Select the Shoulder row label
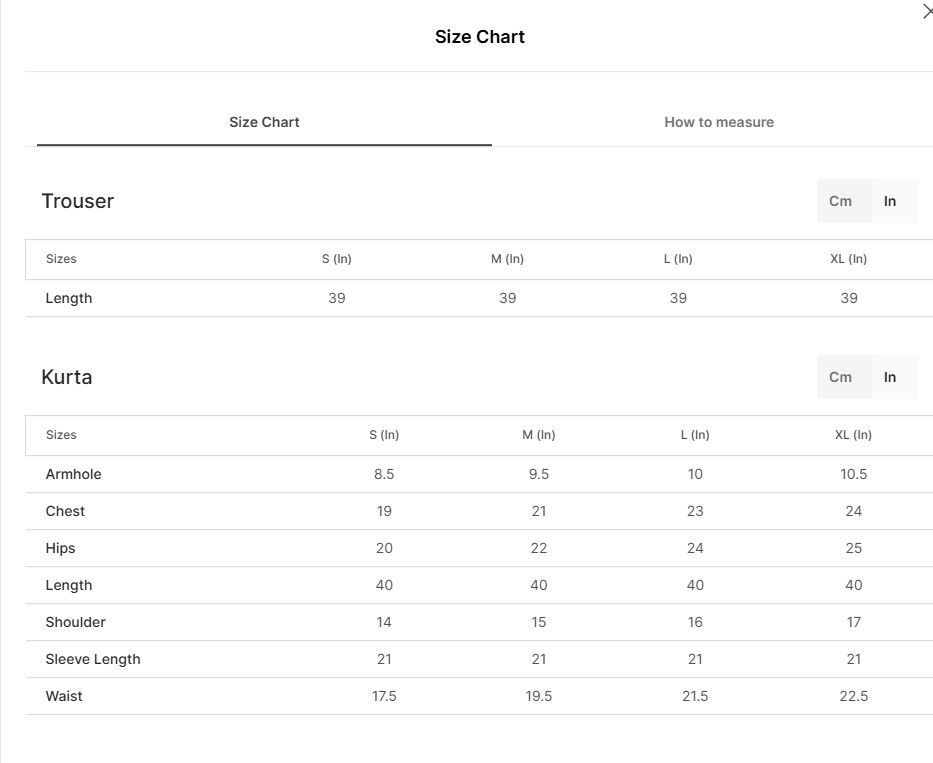 point(75,622)
